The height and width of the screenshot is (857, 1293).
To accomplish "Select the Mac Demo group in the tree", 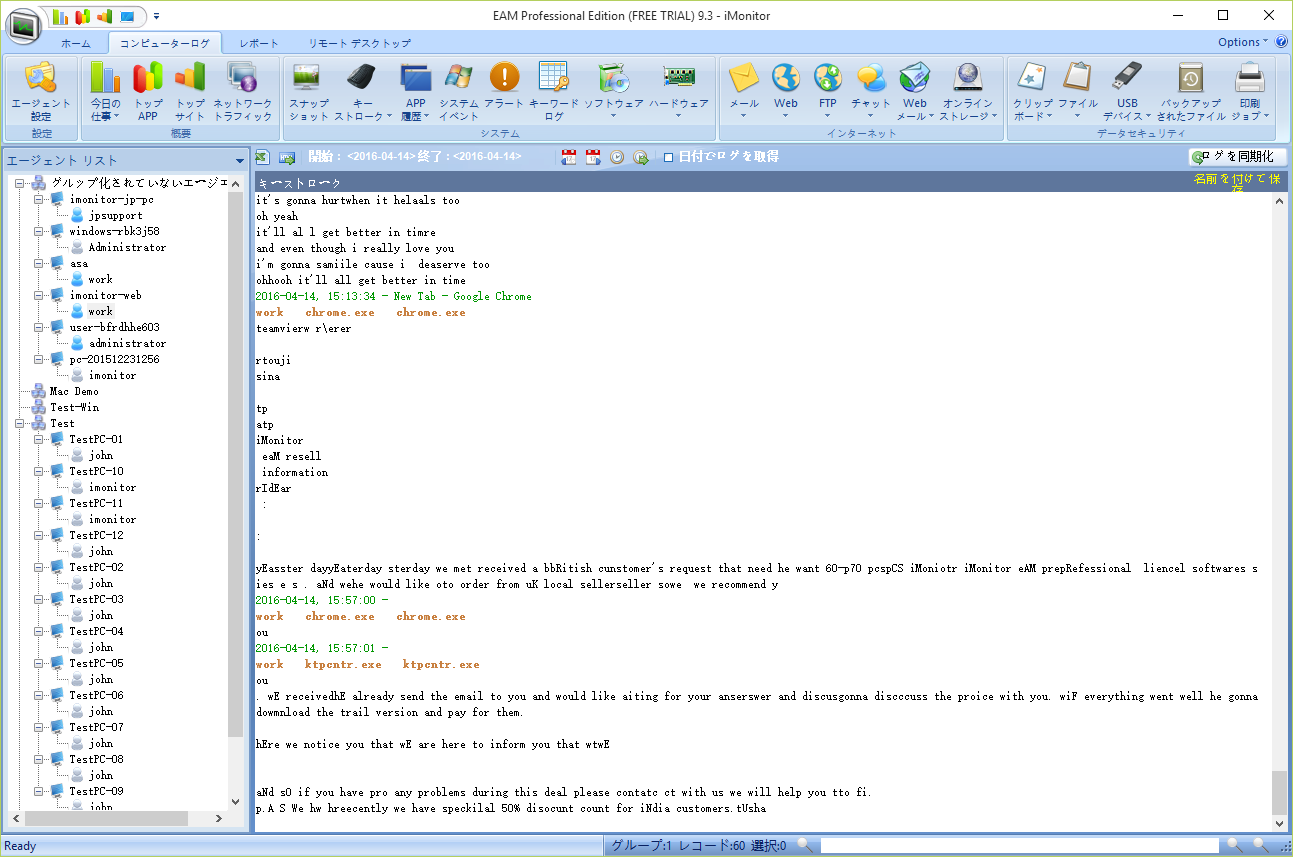I will point(75,391).
